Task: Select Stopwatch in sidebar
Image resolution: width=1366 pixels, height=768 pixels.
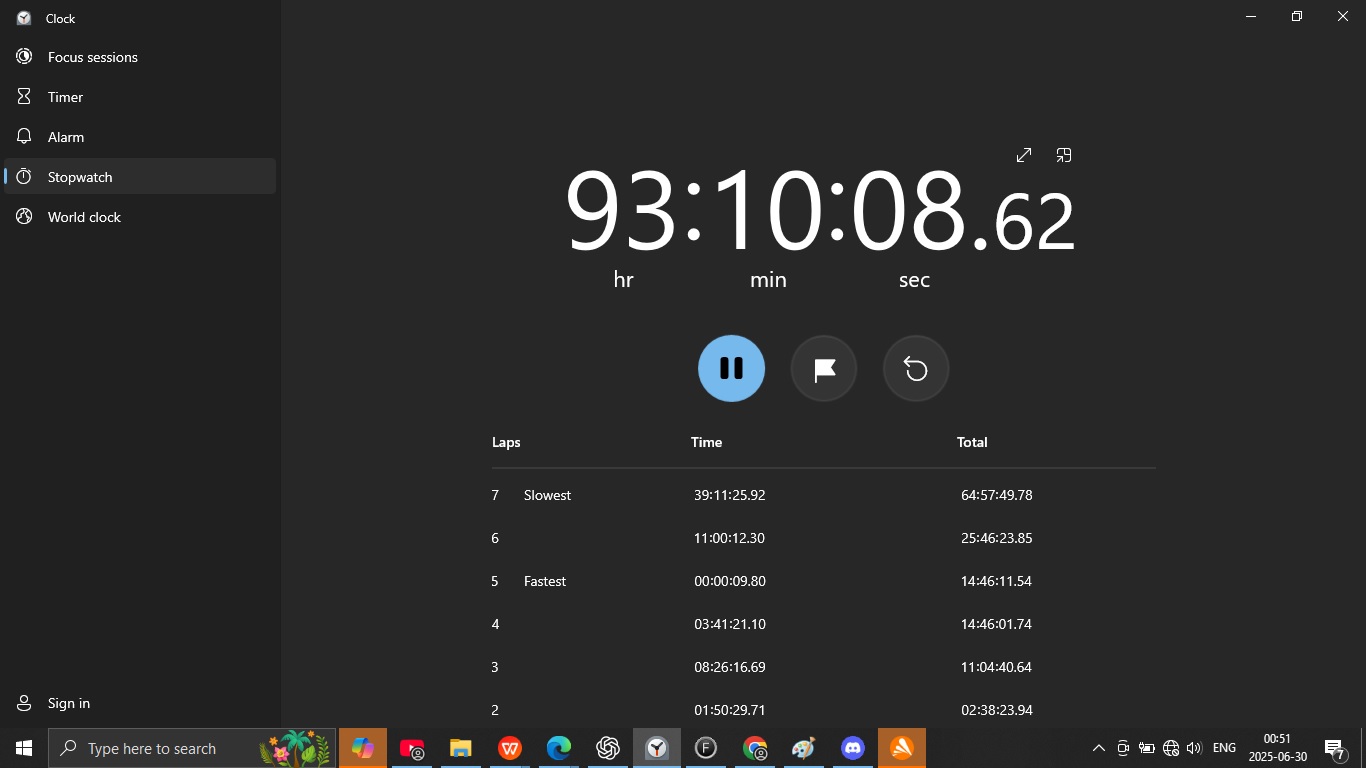Action: point(140,177)
